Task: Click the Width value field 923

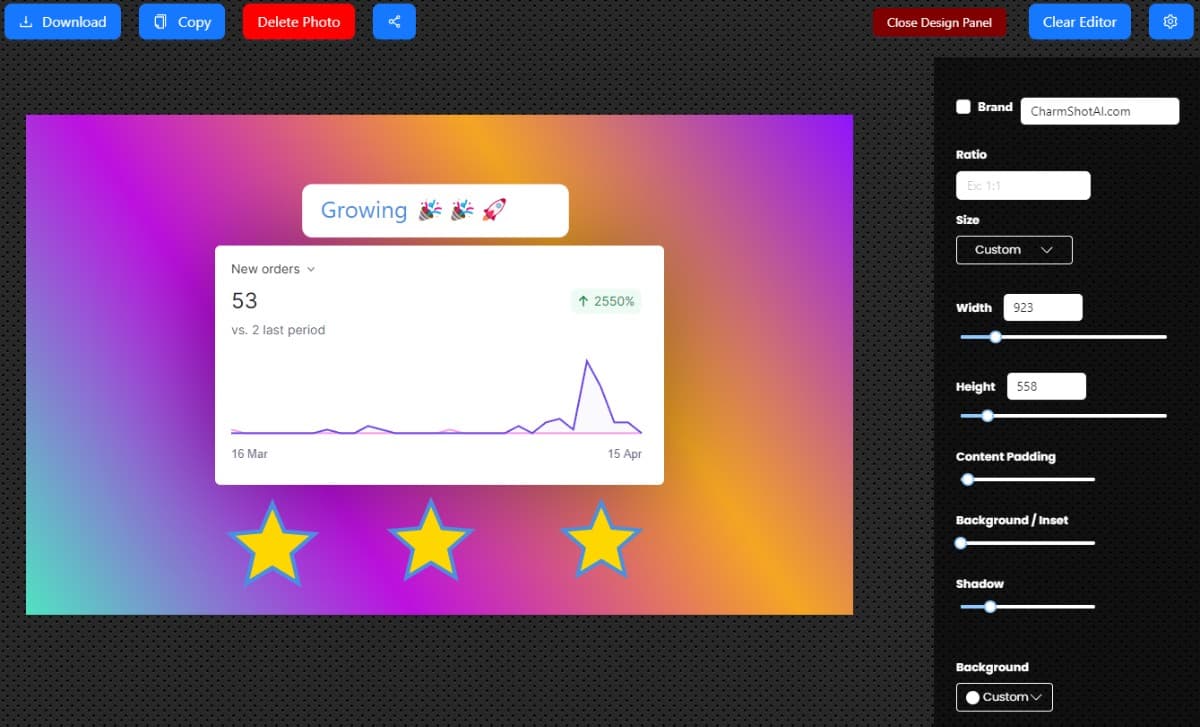Action: pos(1042,308)
